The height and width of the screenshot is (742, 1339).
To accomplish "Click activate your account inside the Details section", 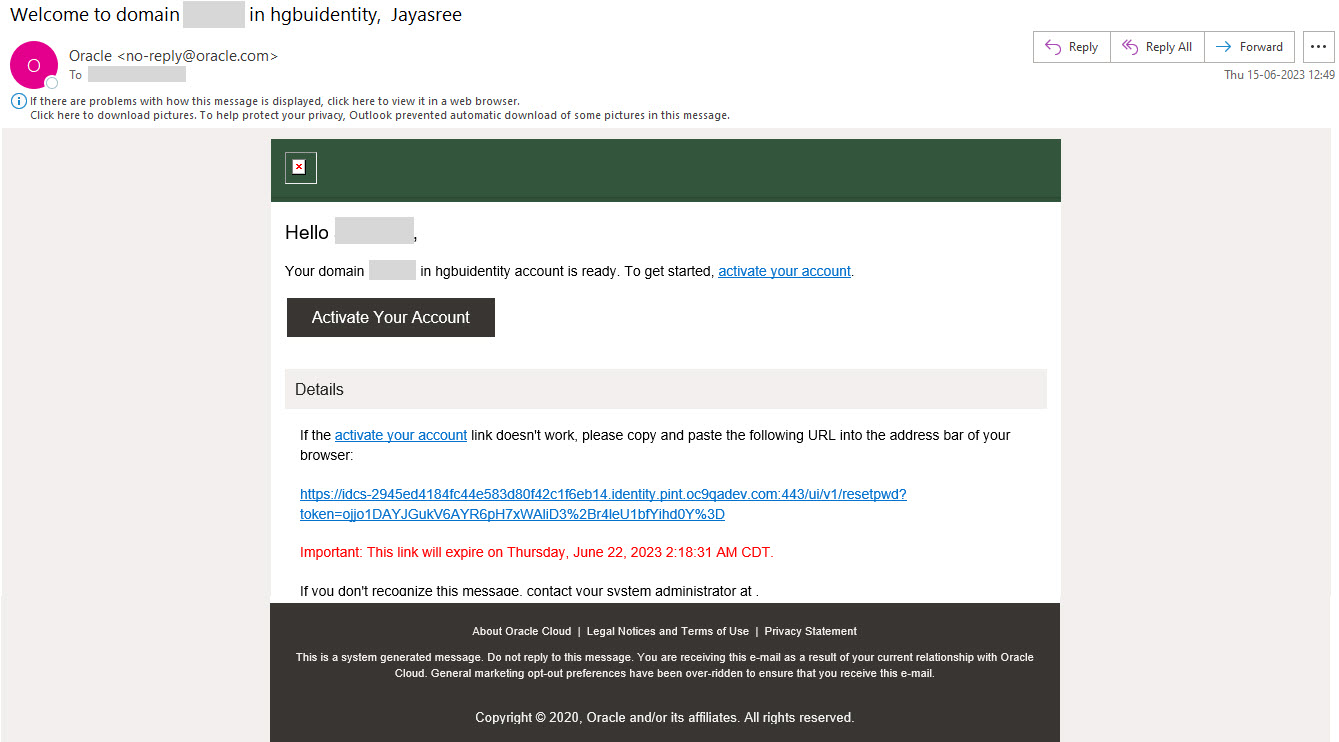I will coord(400,435).
